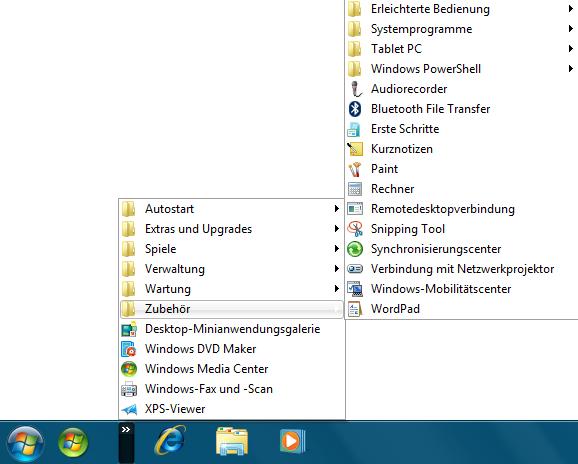Launch Paint text entry
This screenshot has height=464, width=578.
pyautogui.click(x=384, y=169)
